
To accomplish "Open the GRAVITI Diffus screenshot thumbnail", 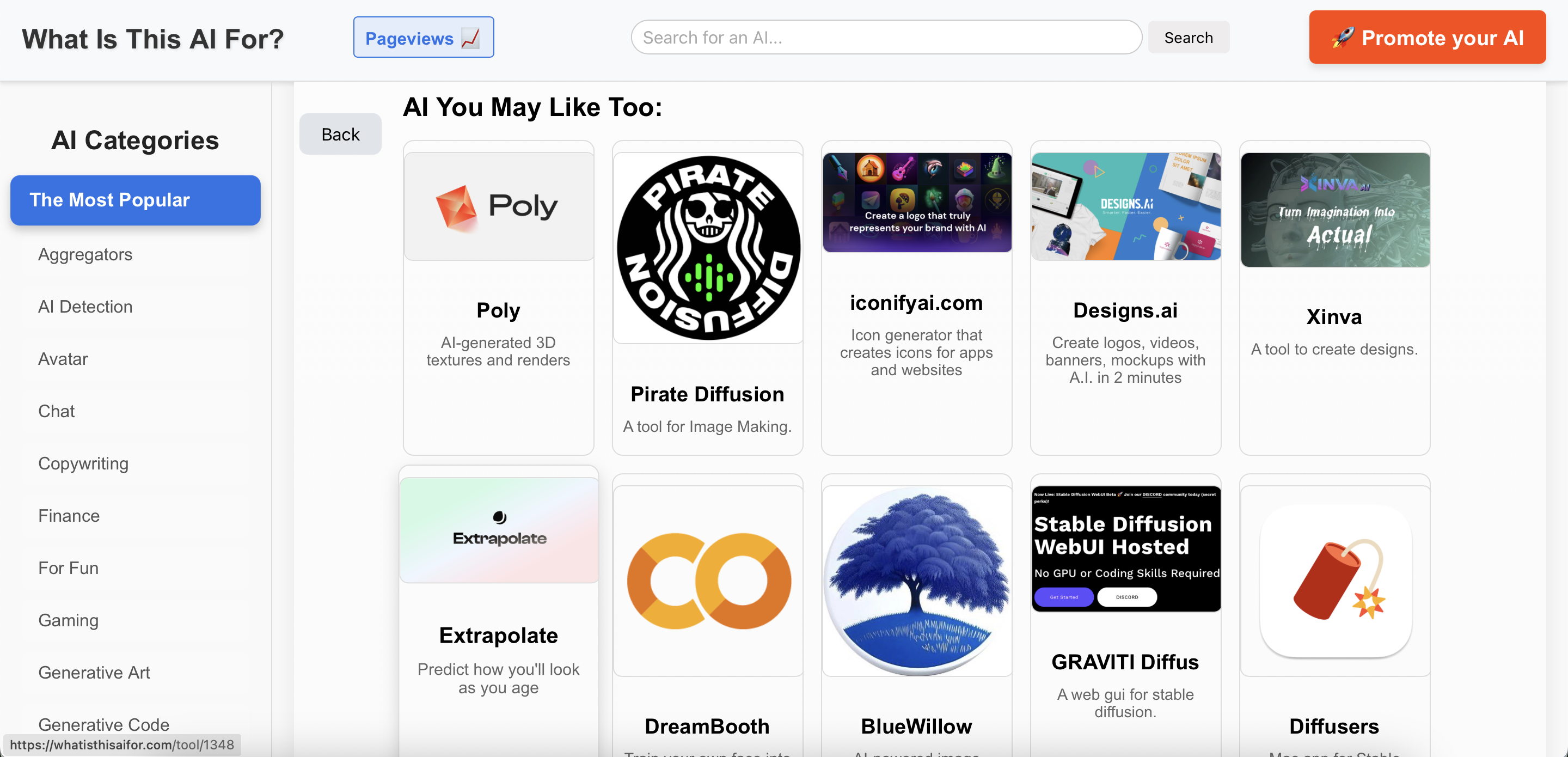I will click(x=1125, y=548).
